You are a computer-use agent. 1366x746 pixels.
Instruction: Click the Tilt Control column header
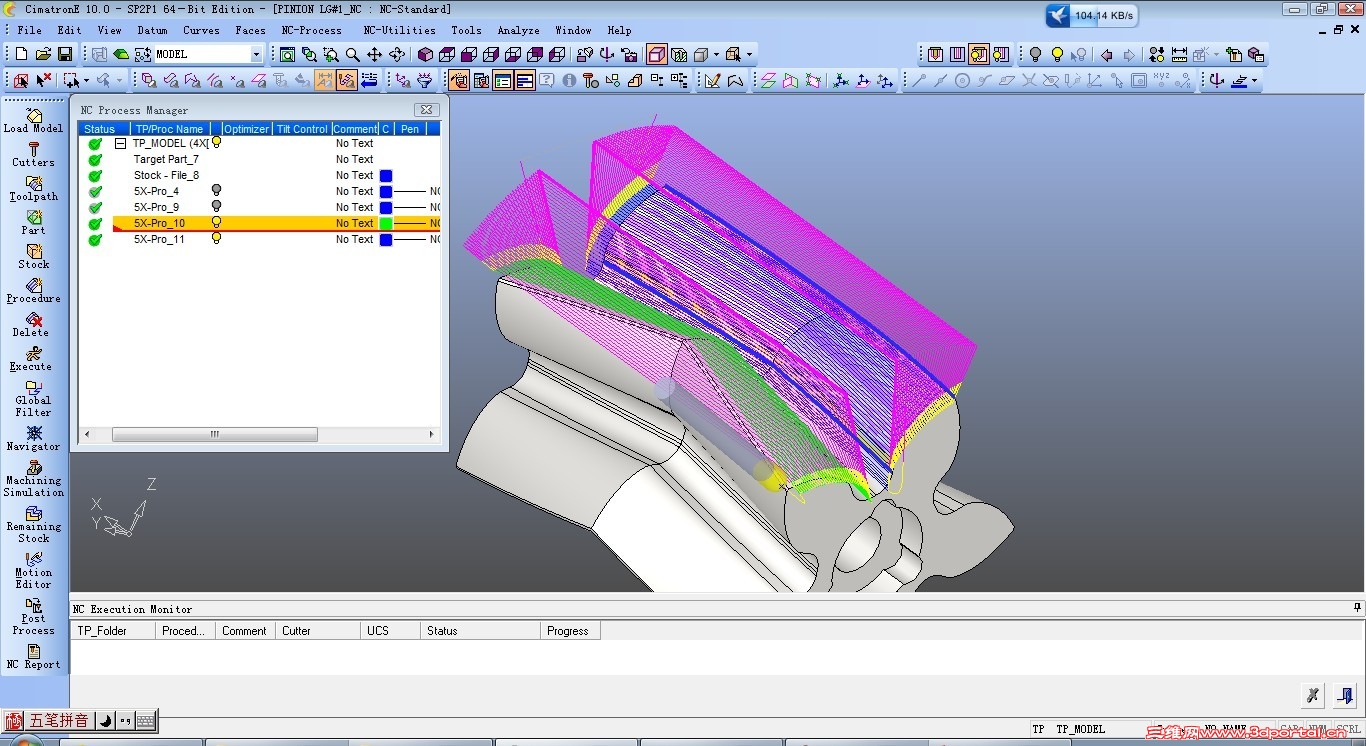point(302,129)
